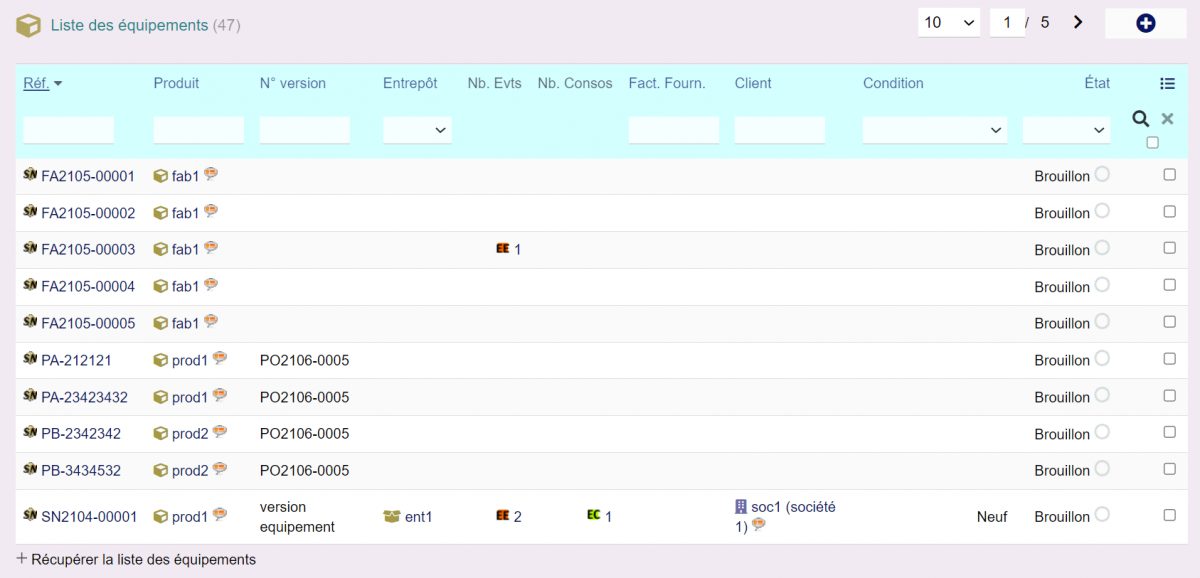Expand the État filter dropdown

click(x=1066, y=130)
